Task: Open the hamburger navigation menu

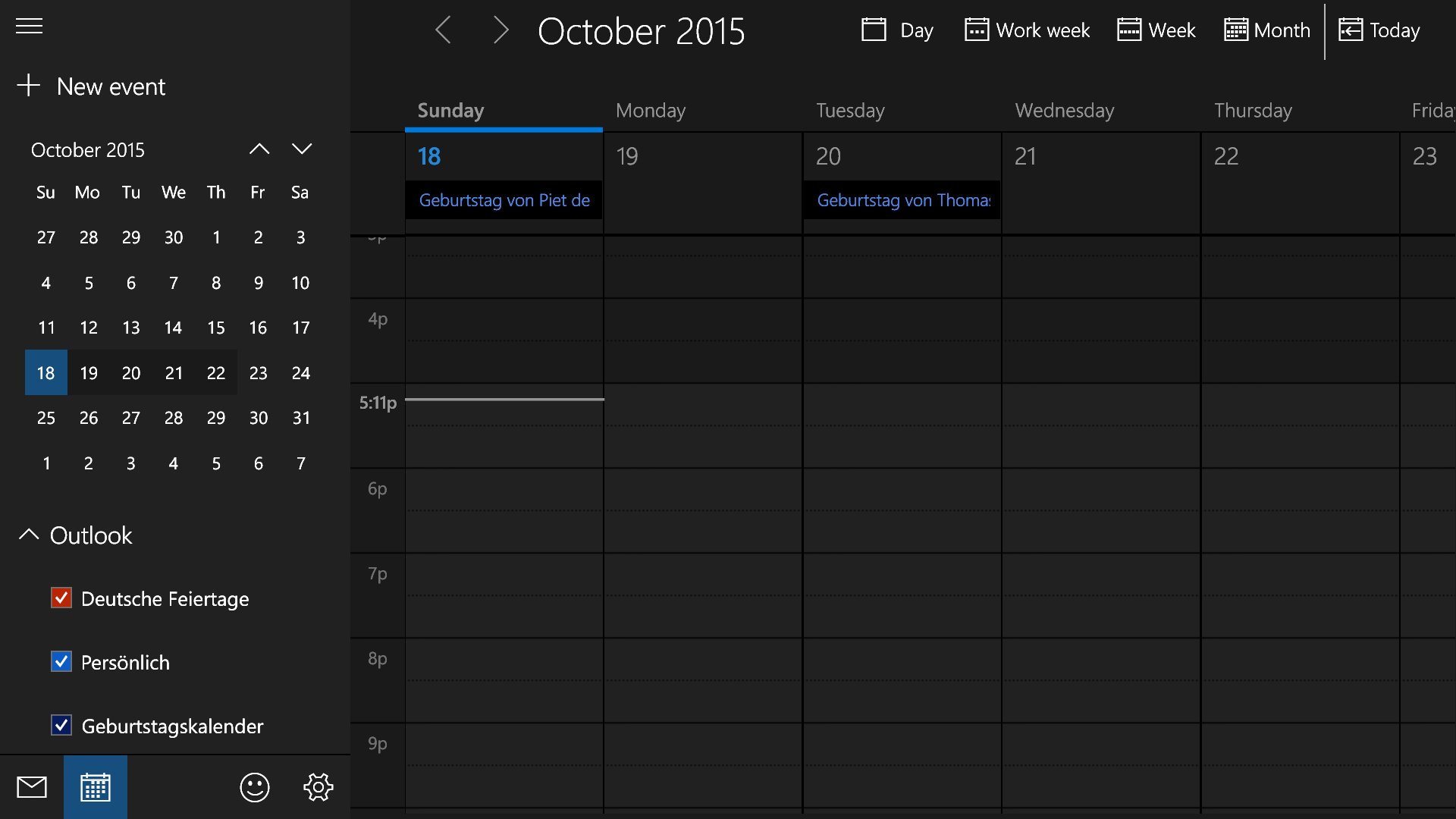Action: pyautogui.click(x=30, y=27)
